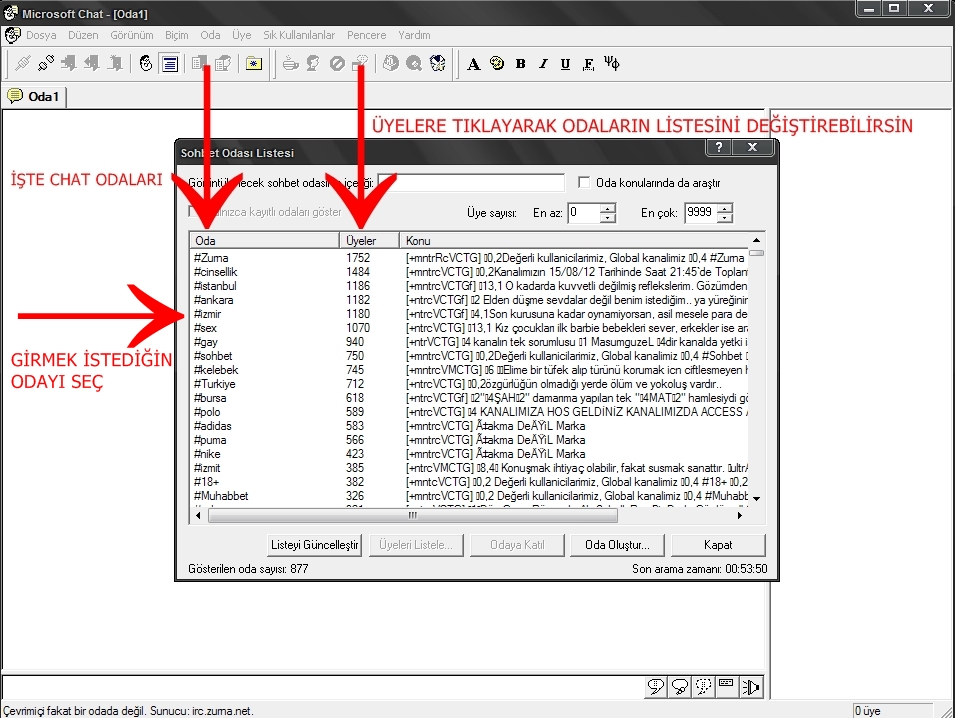Click horizontal scrollbar left arrow
Image resolution: width=955 pixels, height=718 pixels.
pyautogui.click(x=198, y=516)
